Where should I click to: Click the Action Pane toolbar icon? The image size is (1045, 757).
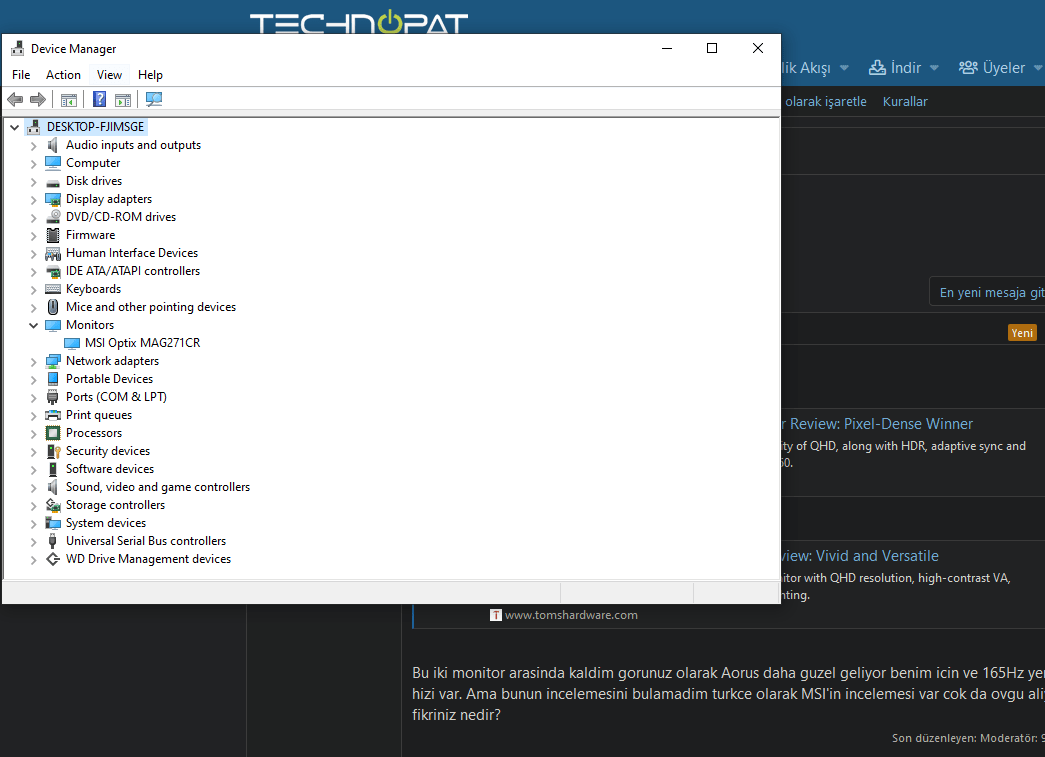[123, 100]
